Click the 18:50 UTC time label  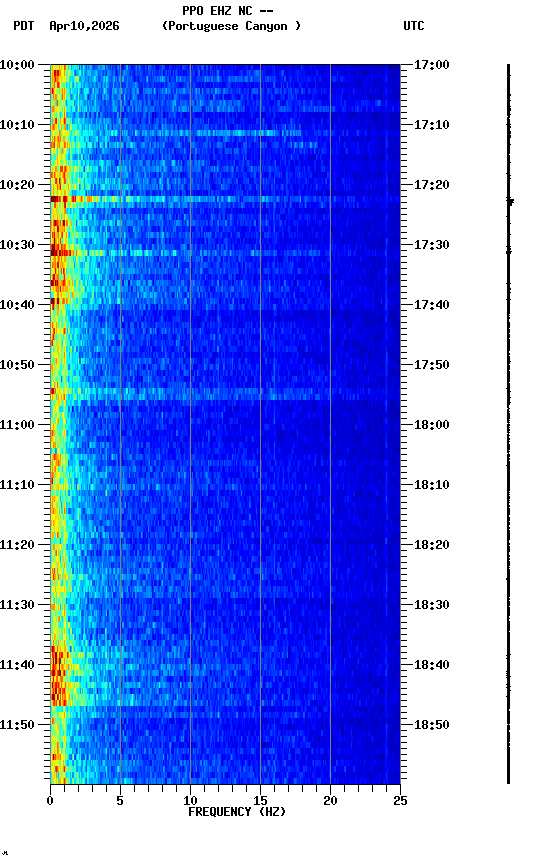(432, 726)
